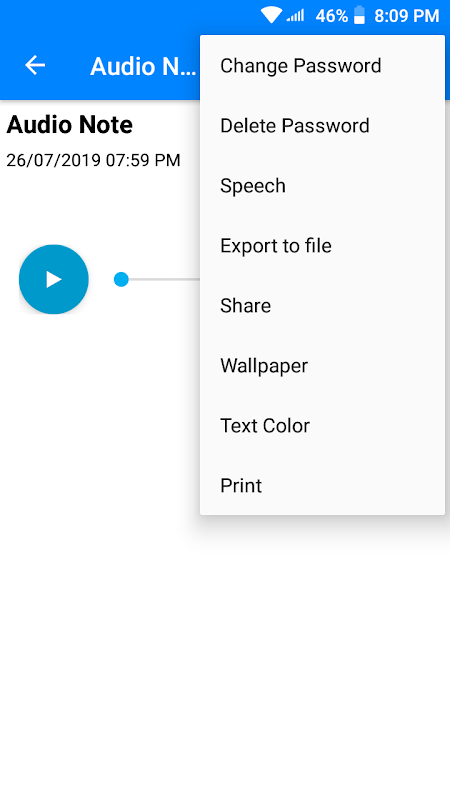The image size is (450, 800).
Task: Tap the Wi-Fi status icon
Action: 271,15
